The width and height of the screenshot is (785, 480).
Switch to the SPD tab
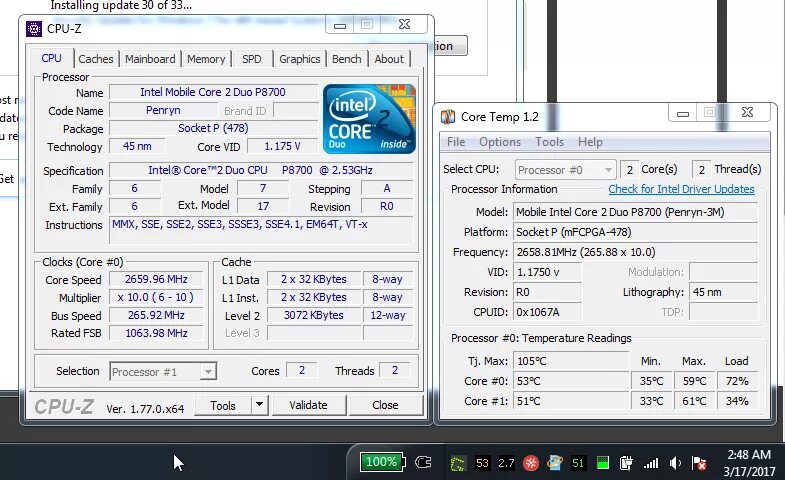click(x=251, y=59)
